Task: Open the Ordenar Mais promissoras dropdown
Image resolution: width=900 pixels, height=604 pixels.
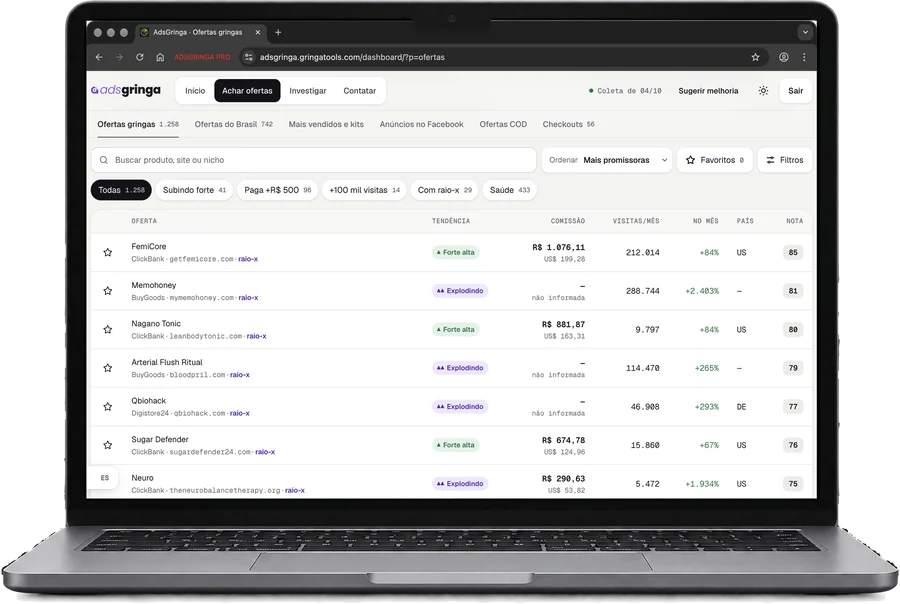Action: tap(607, 160)
